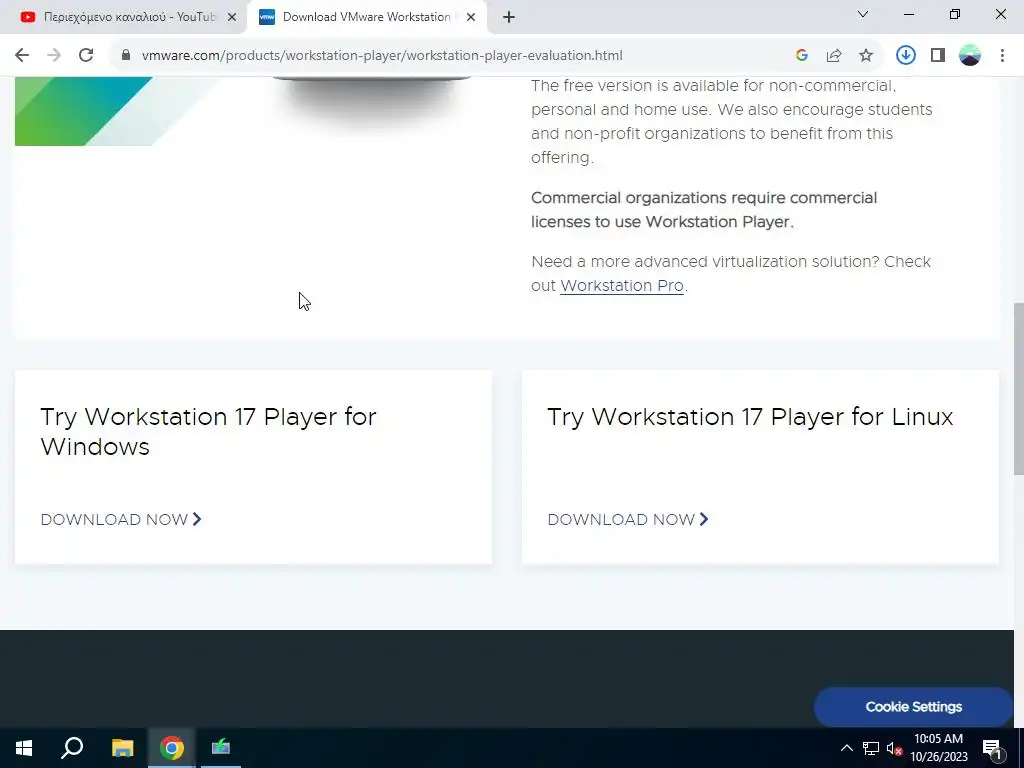1024x768 pixels.
Task: Click the Linux Download Now chevron arrow
Action: [703, 519]
